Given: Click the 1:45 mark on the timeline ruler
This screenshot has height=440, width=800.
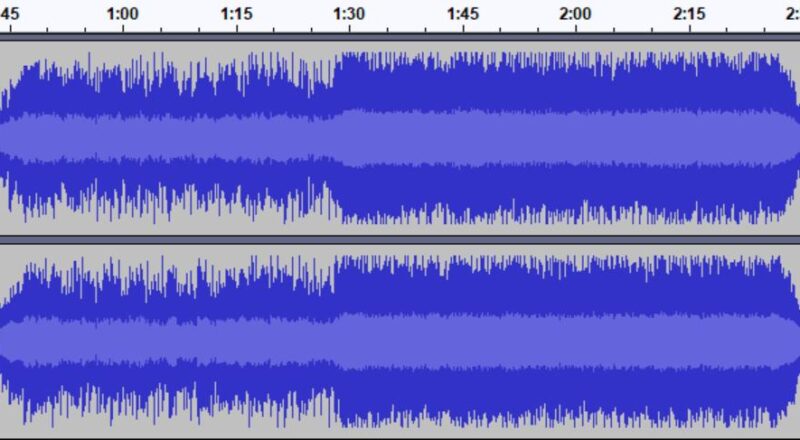Looking at the screenshot, I should coord(463,14).
